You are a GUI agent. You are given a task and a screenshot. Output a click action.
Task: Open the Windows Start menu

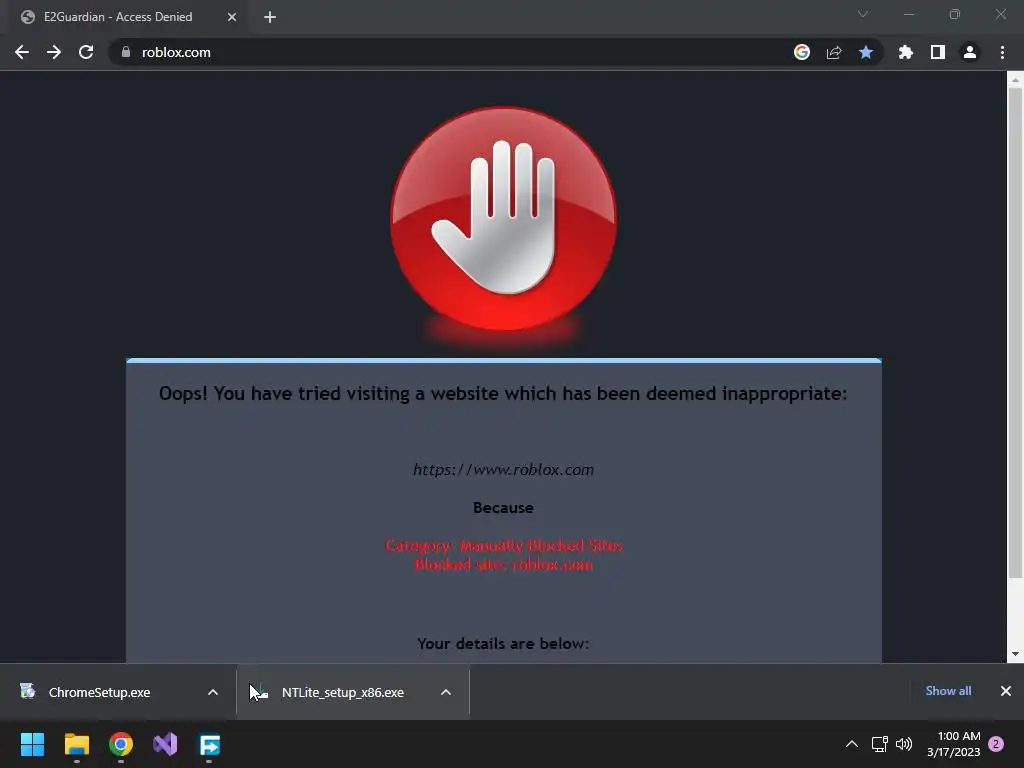coord(32,744)
